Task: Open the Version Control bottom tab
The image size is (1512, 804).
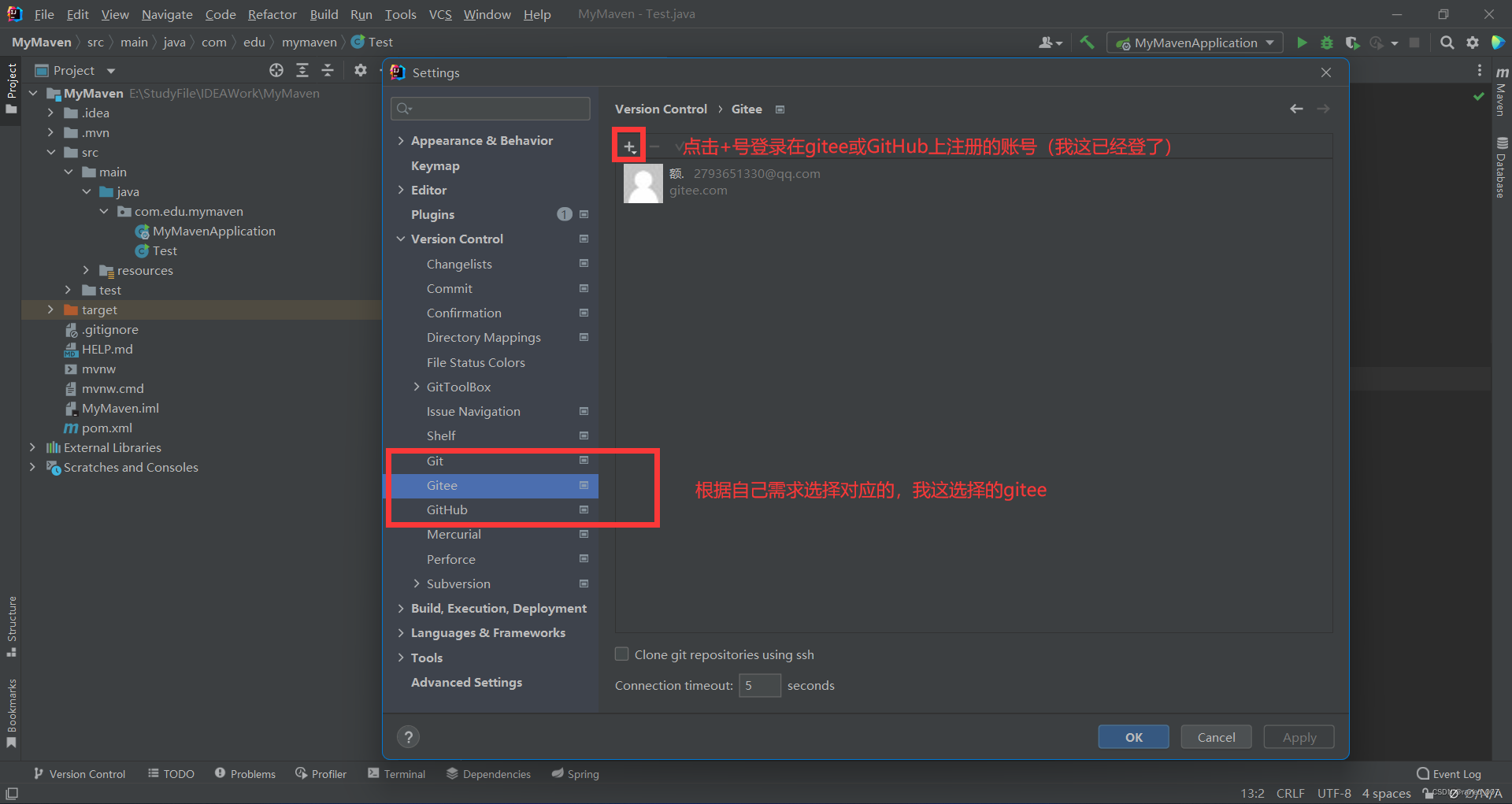Action: [x=79, y=774]
